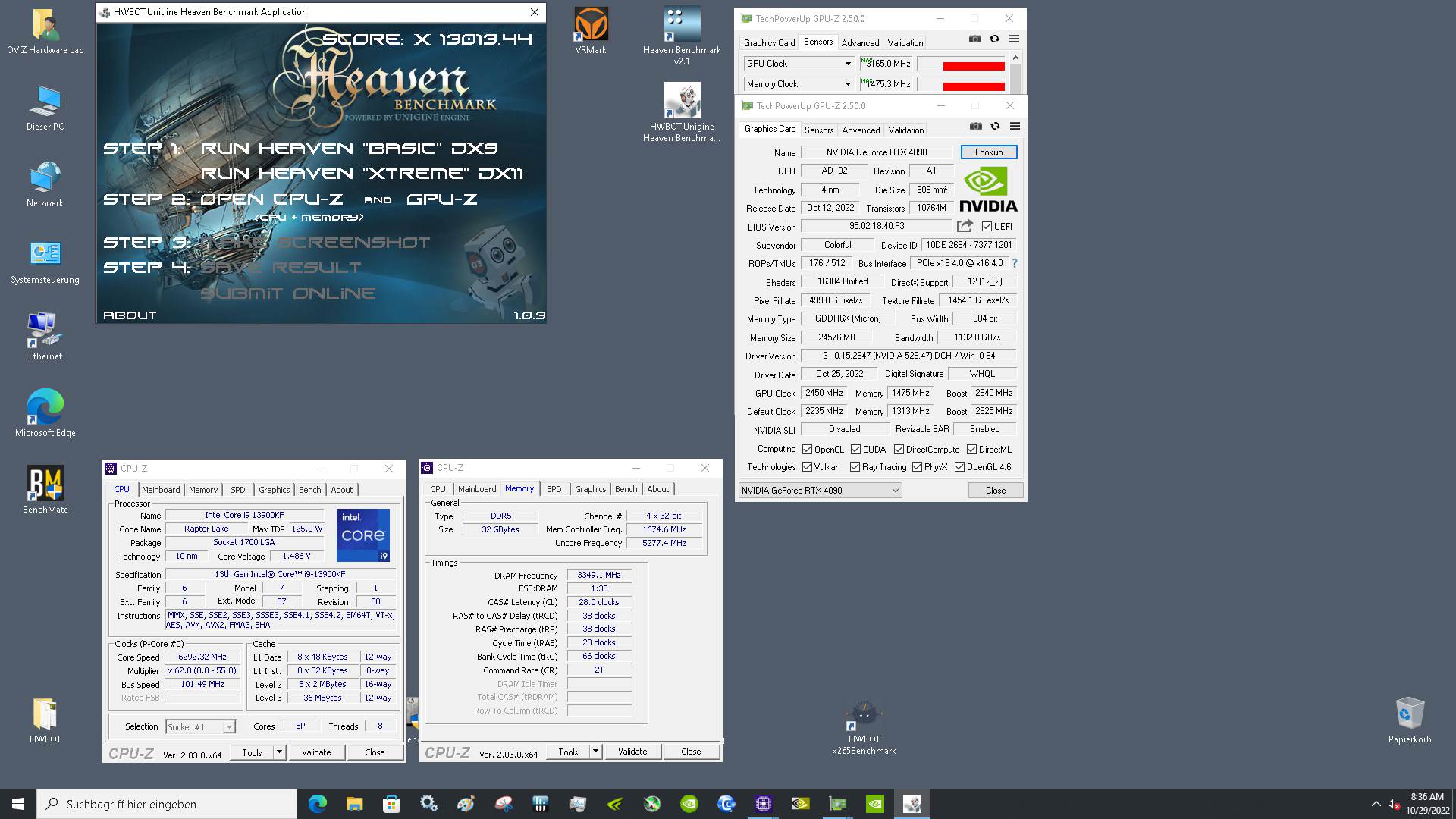
Task: Open OVIZ Hardware Lab folder icon
Action: pyautogui.click(x=45, y=31)
